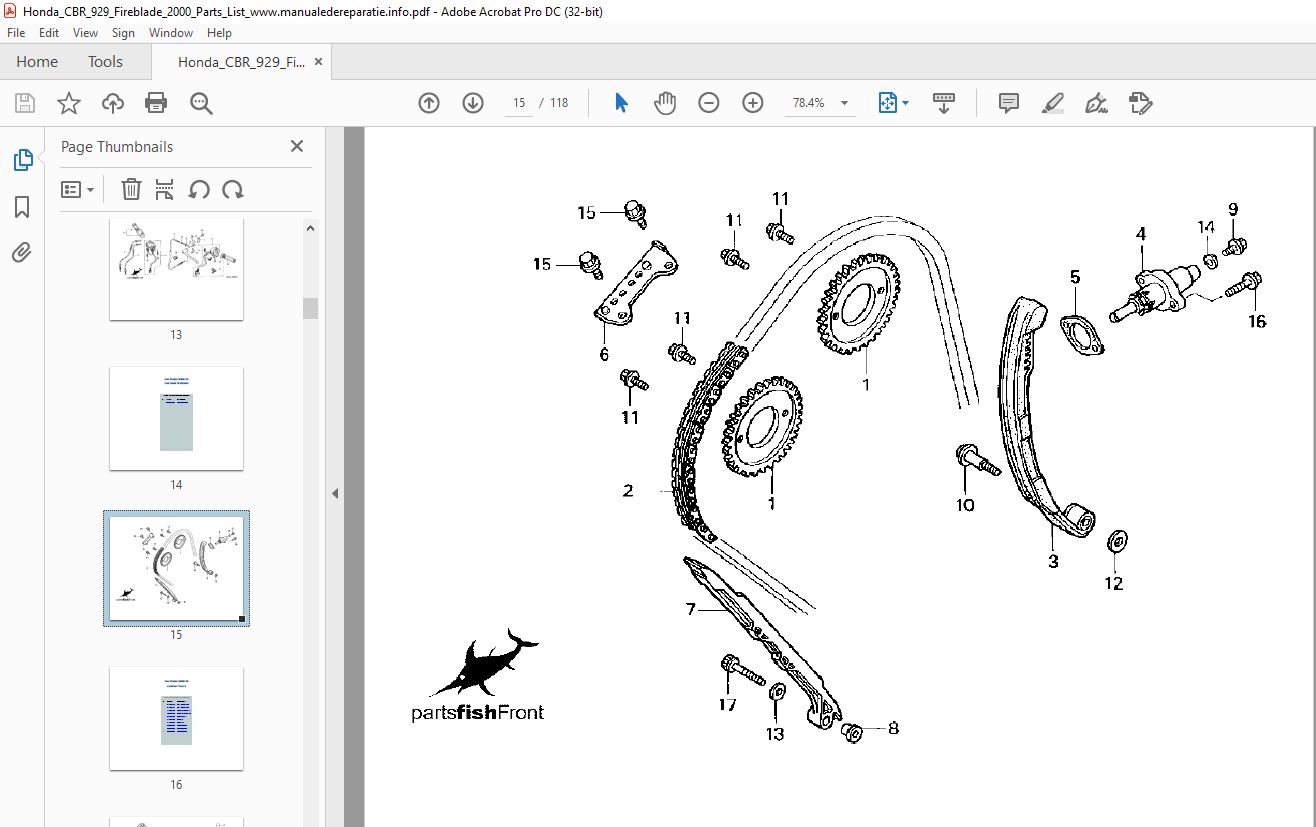Open the Help menu
Screen dimensions: 1316x827
219,33
